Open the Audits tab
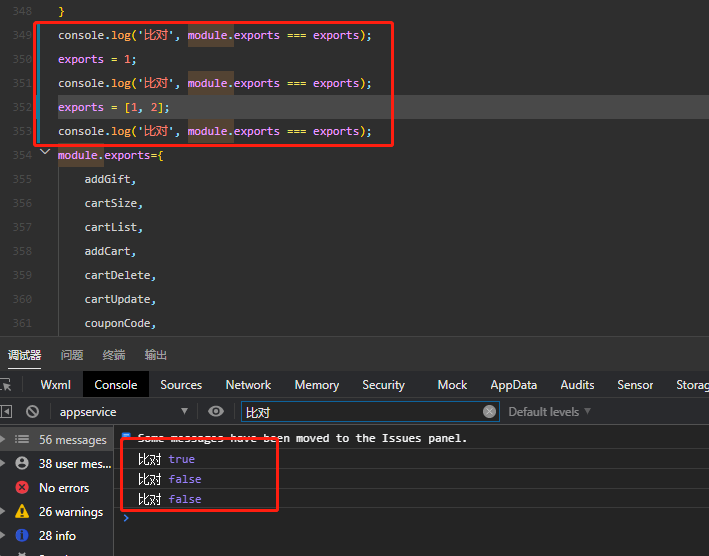This screenshot has width=709, height=556. (x=577, y=385)
